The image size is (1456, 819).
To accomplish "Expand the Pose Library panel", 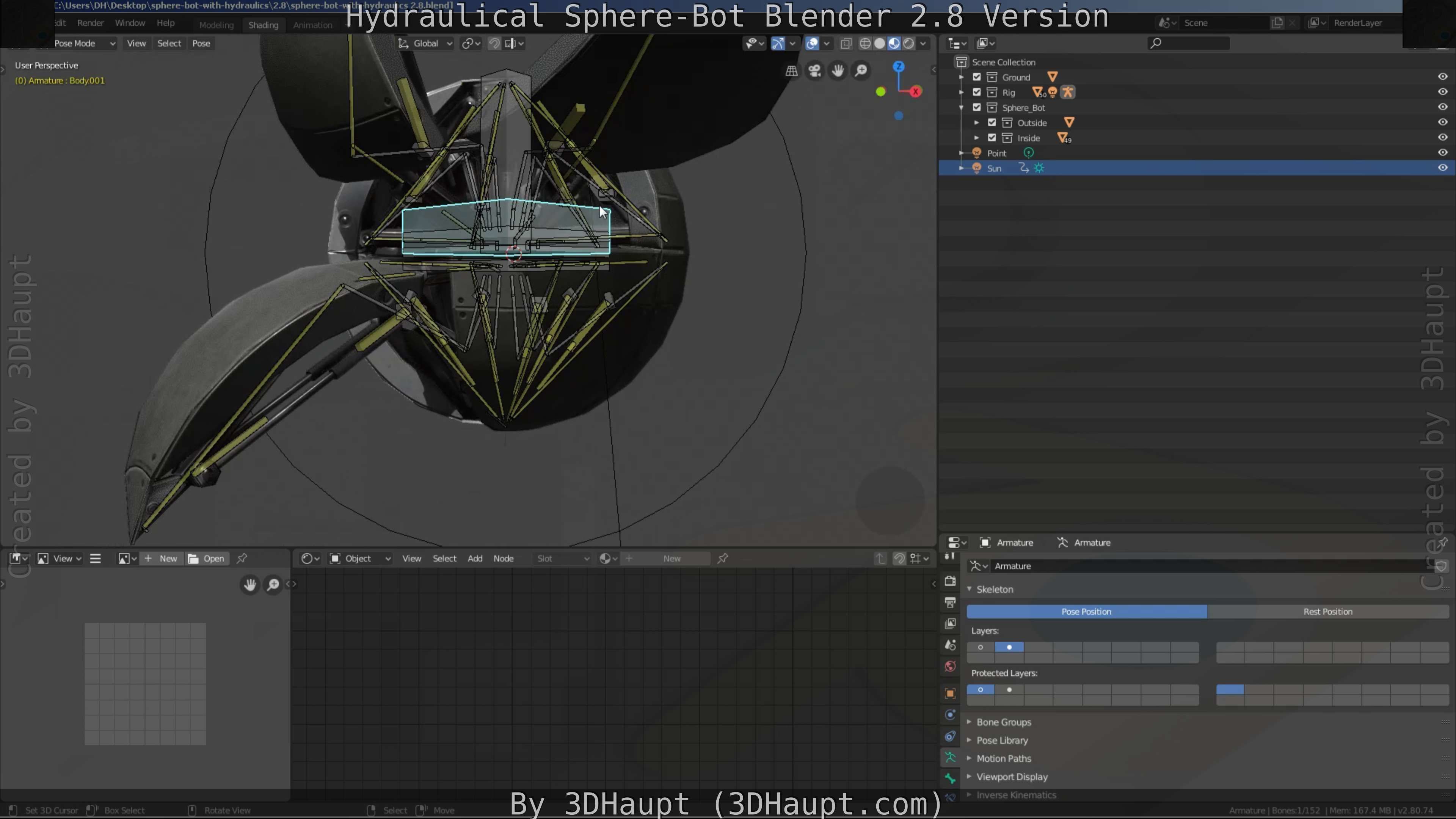I will (1001, 741).
